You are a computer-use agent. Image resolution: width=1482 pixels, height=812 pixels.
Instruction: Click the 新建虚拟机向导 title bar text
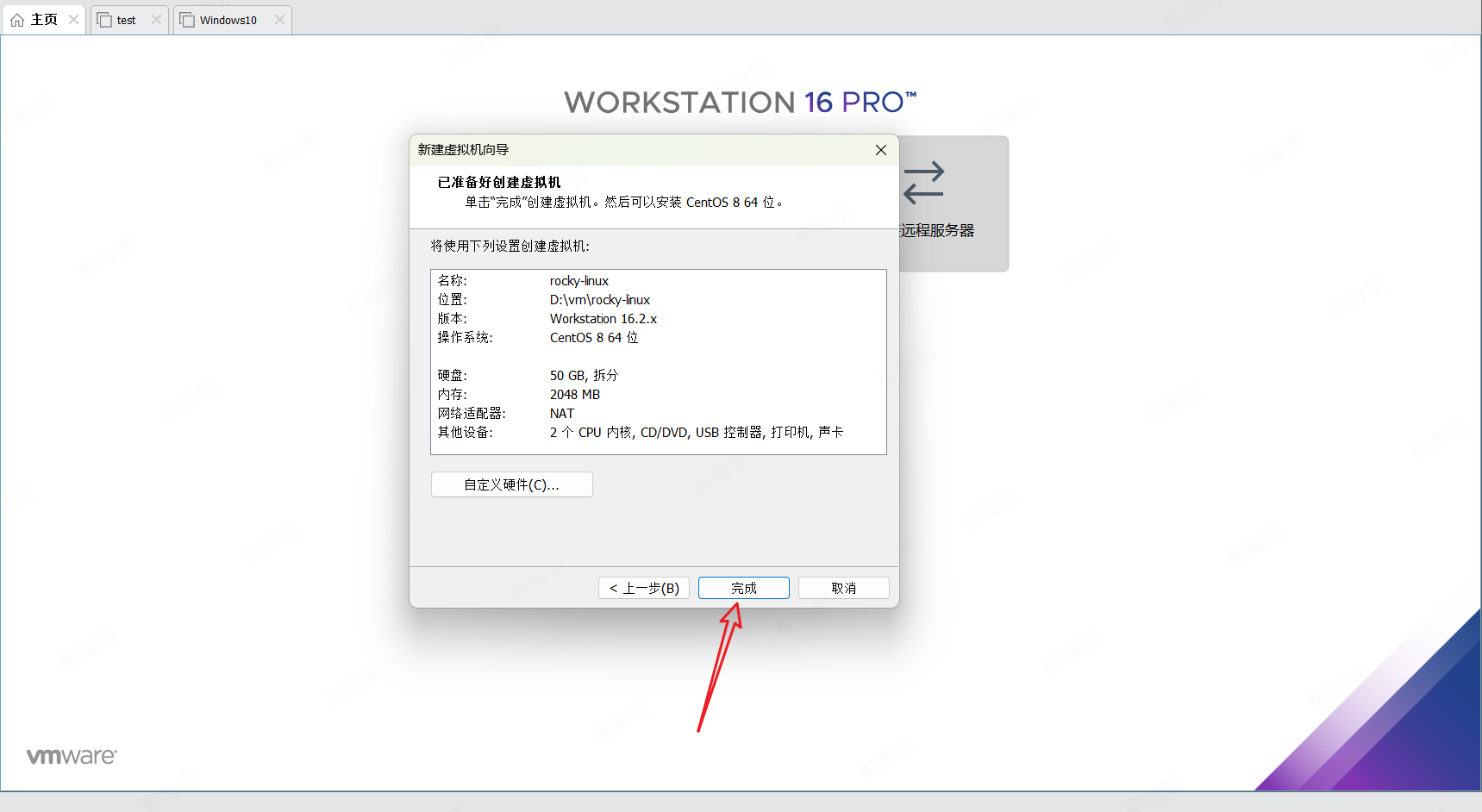[x=464, y=150]
